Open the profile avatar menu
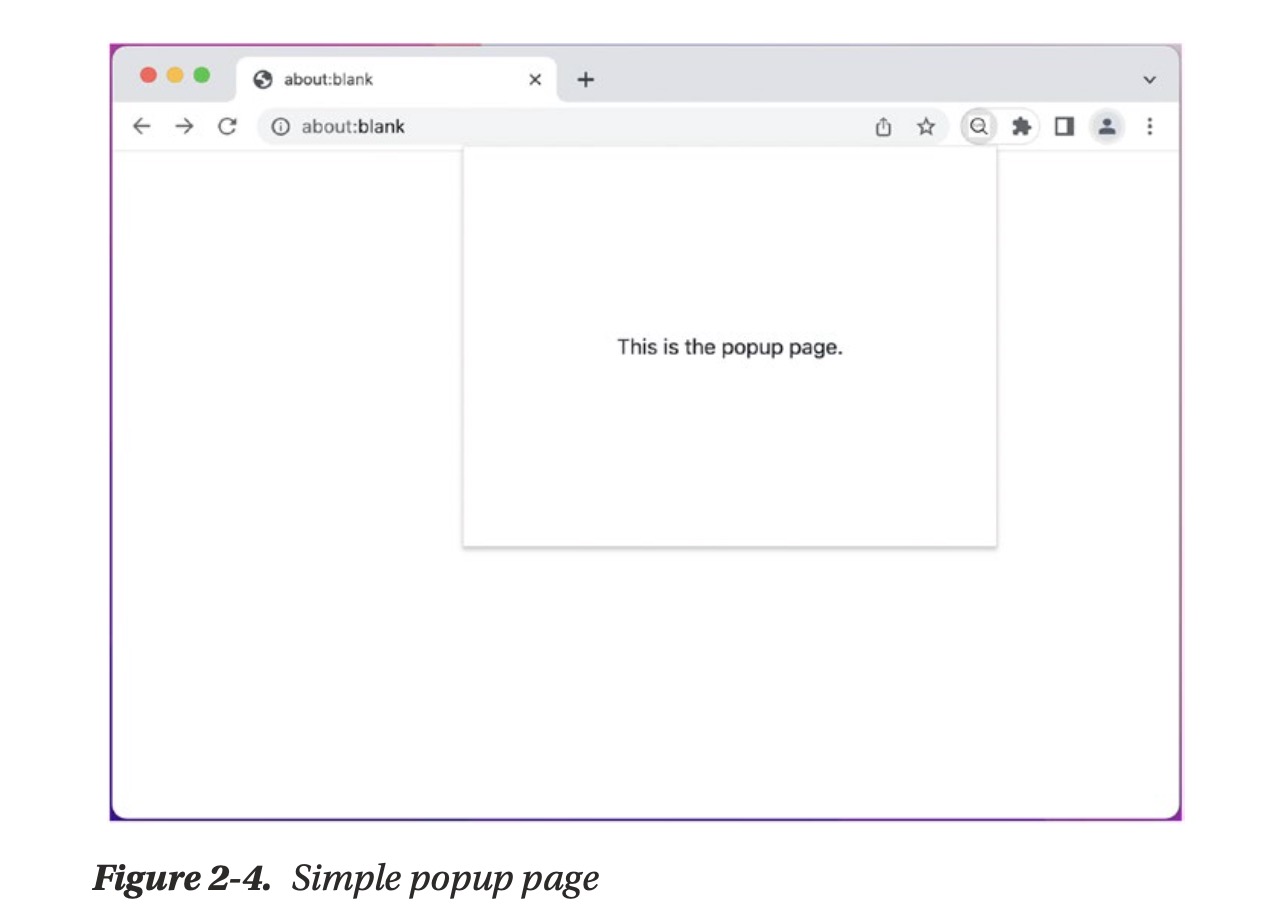This screenshot has height=914, width=1270. (1107, 127)
